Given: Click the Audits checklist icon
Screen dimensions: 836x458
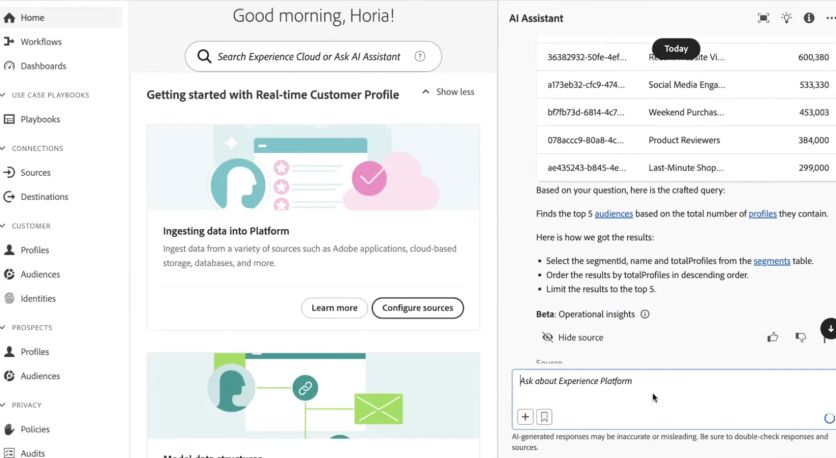Looking at the screenshot, I should 9,453.
